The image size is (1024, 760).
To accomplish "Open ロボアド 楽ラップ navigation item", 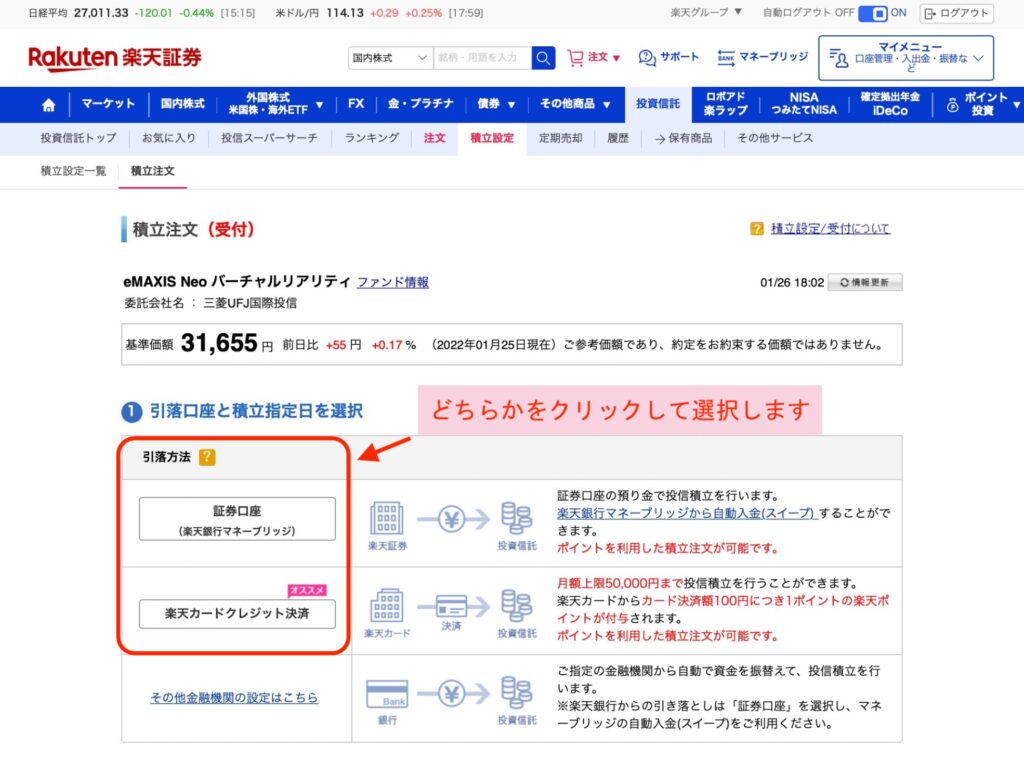I will pos(725,104).
